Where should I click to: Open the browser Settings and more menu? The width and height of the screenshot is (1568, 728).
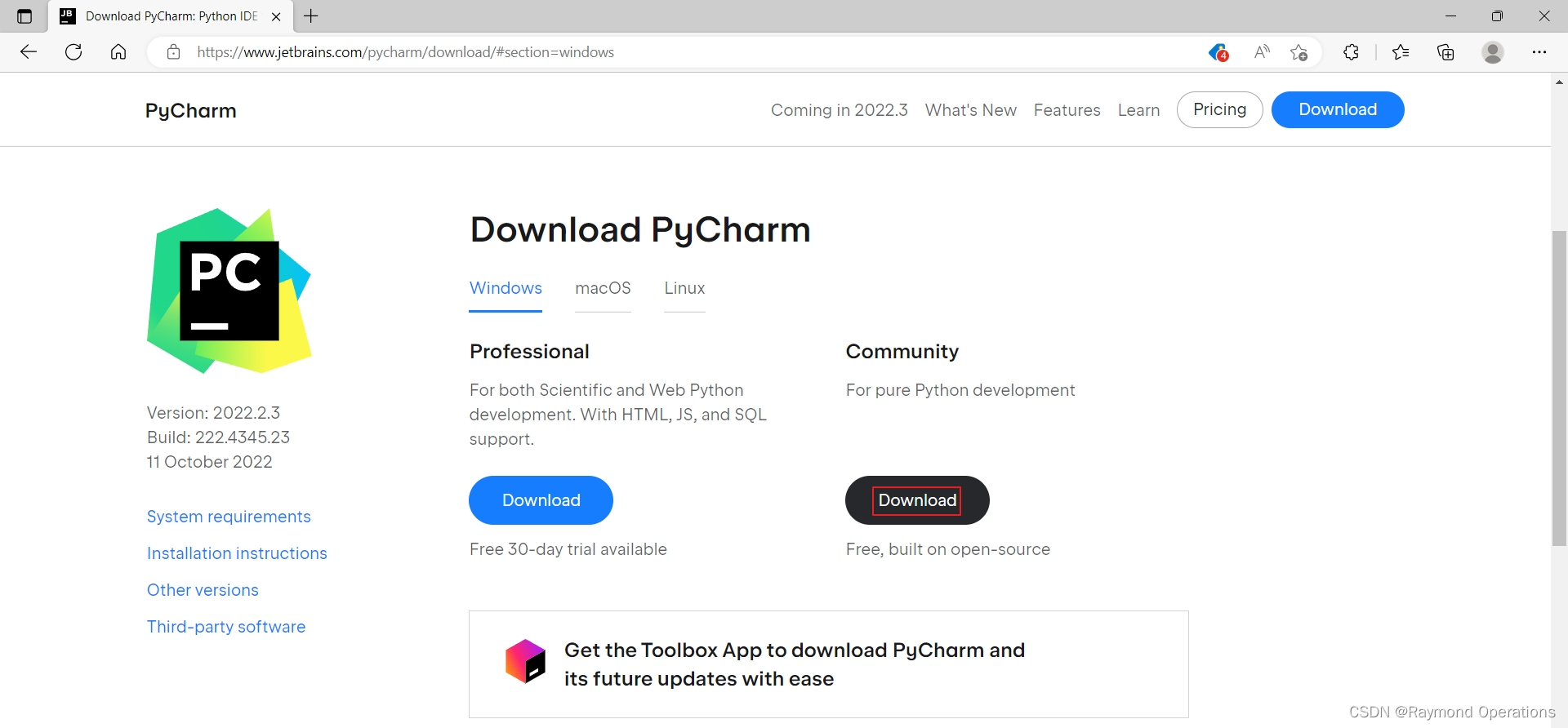pos(1539,52)
